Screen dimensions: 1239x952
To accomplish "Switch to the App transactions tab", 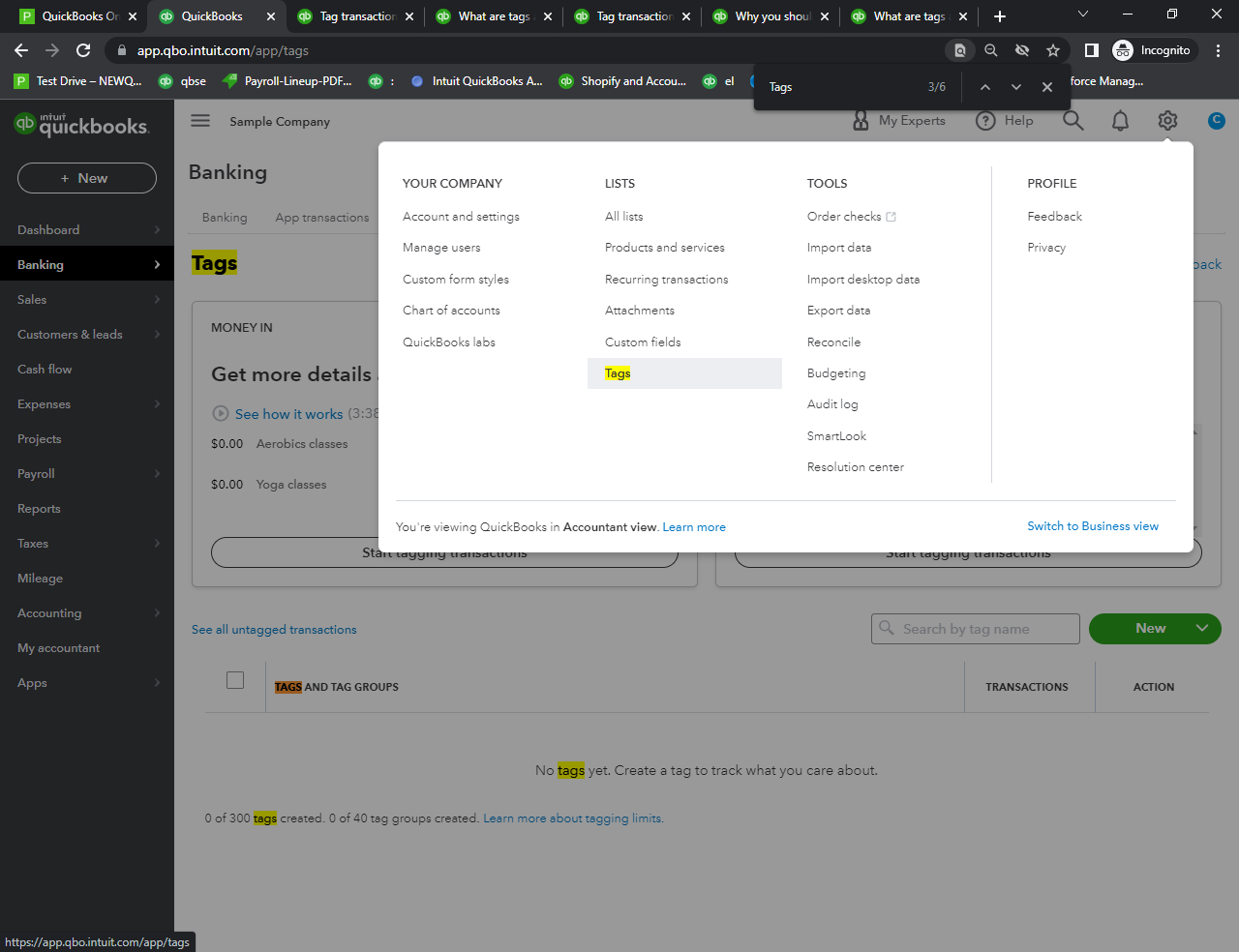I will point(322,218).
